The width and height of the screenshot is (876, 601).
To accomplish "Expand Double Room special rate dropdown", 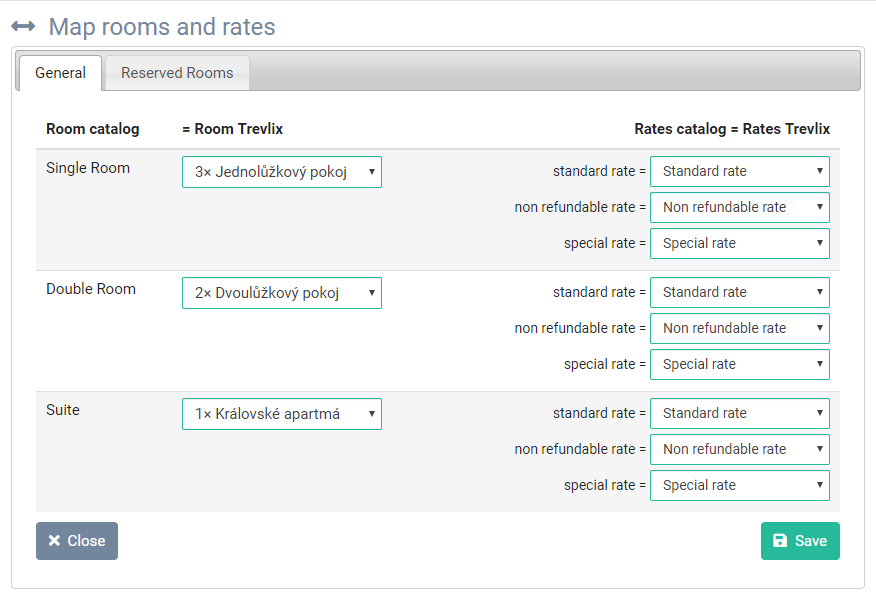I will 740,364.
